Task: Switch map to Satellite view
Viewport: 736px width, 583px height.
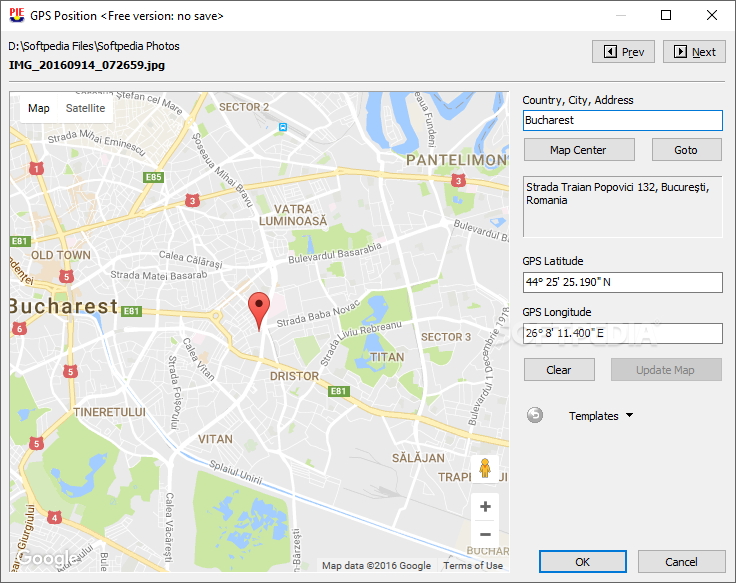Action: [85, 108]
